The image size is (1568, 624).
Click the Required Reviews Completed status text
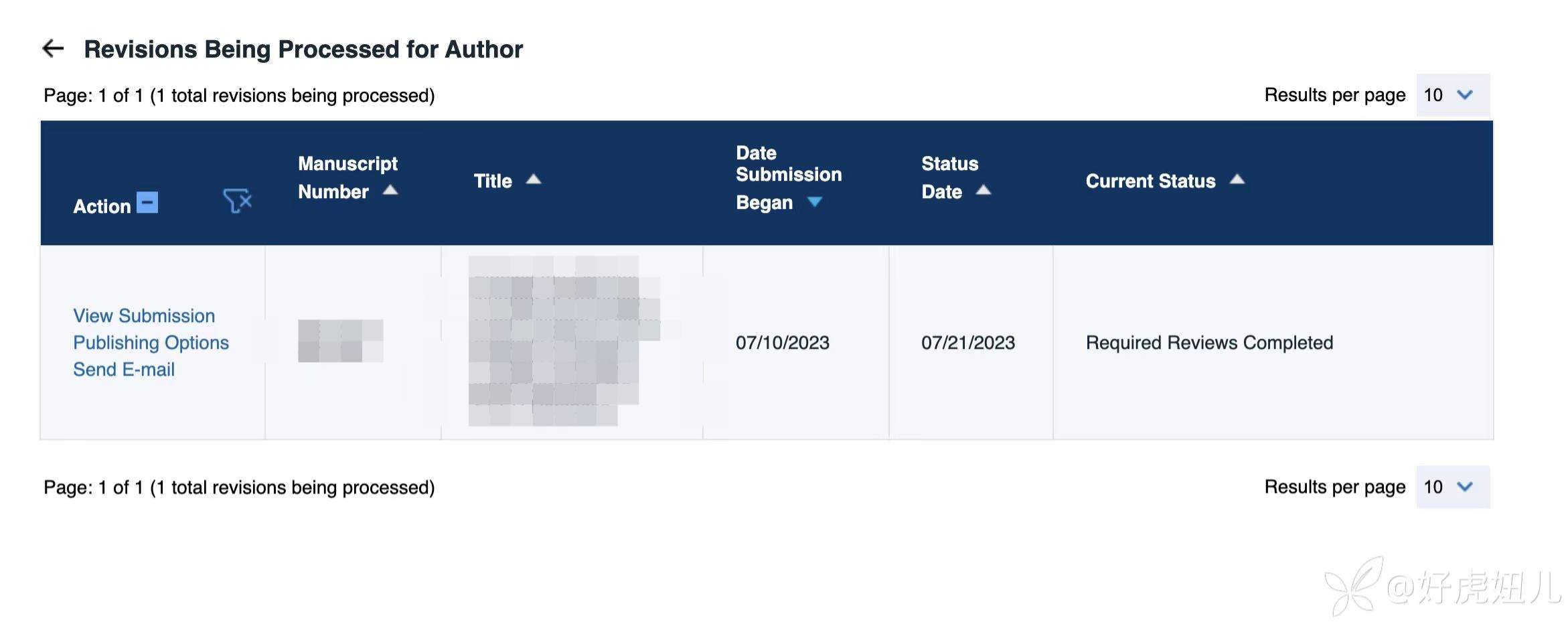[1209, 343]
